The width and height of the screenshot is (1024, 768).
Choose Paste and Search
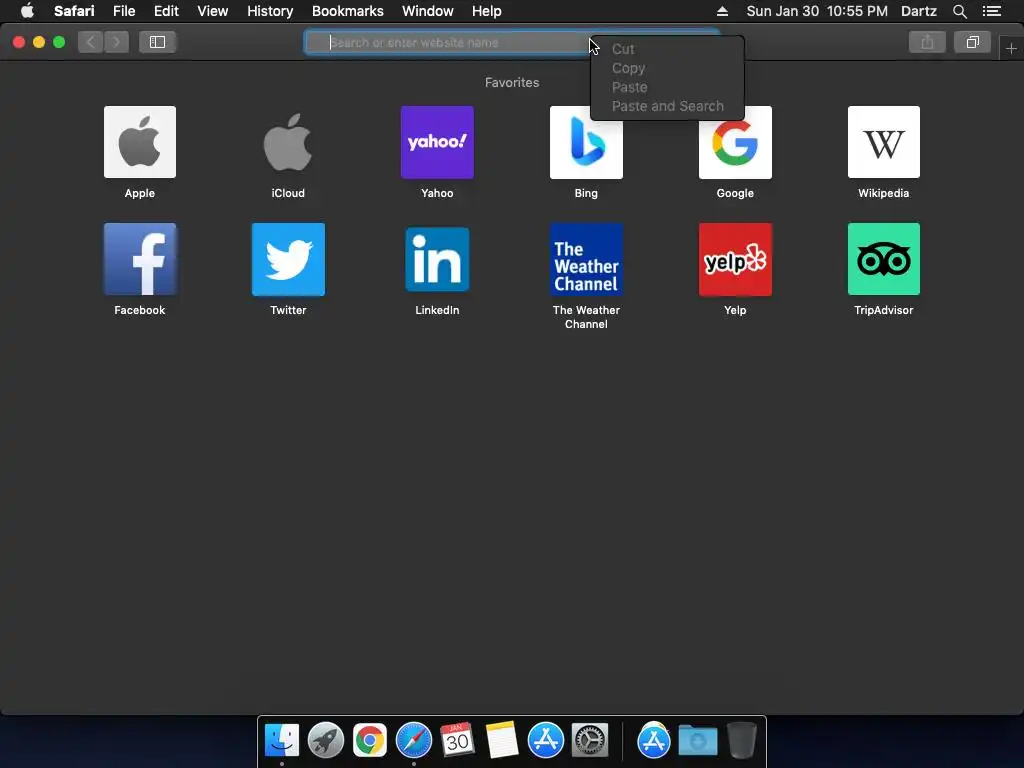pyautogui.click(x=667, y=106)
